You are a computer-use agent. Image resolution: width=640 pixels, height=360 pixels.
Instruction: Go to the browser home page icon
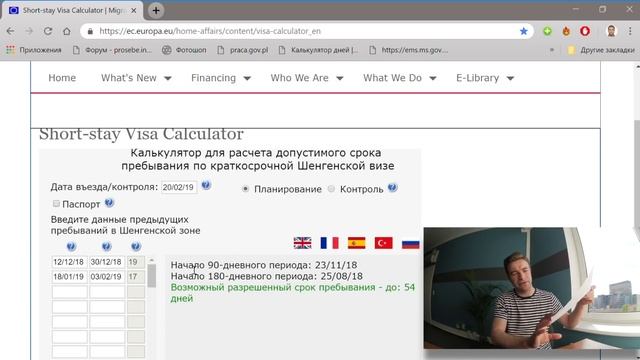click(67, 31)
